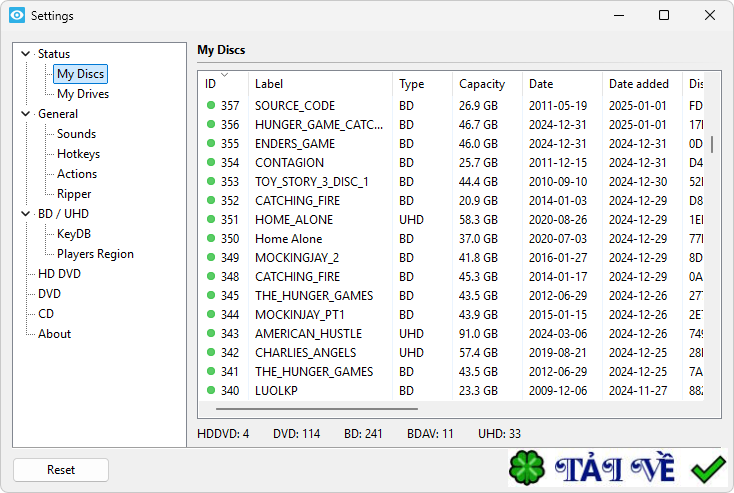Select HD DVD category
The height and width of the screenshot is (493, 734).
59,274
